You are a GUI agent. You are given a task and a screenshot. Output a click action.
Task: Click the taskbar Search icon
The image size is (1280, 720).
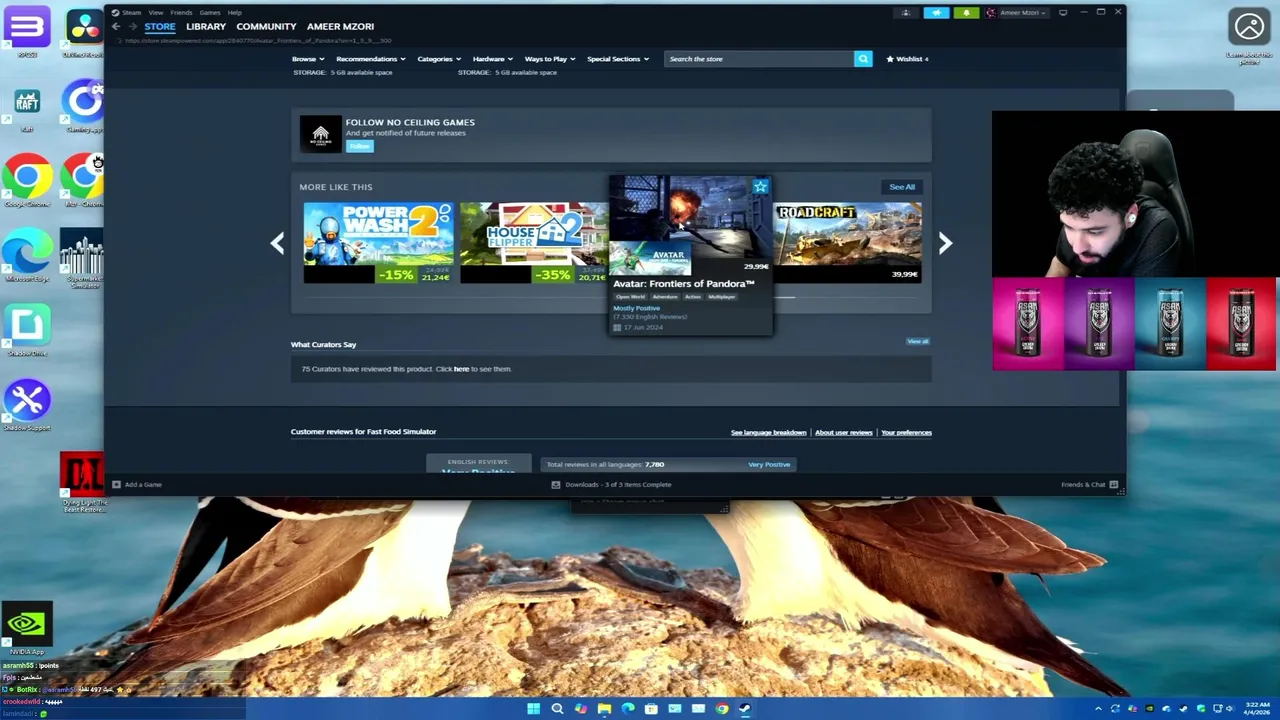(557, 709)
